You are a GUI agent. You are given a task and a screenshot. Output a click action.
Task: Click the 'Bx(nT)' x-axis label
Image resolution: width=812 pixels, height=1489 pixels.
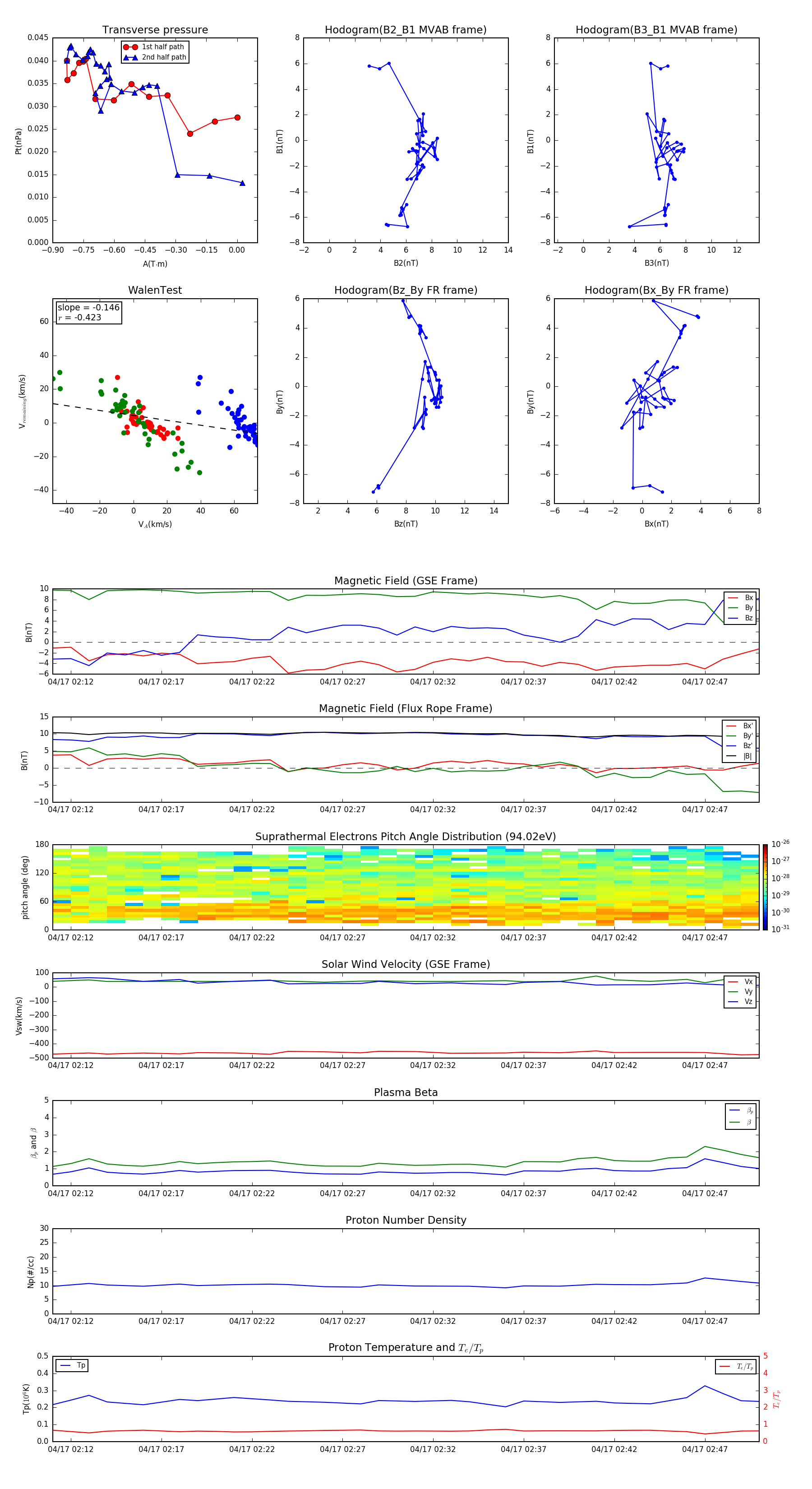pos(656,524)
